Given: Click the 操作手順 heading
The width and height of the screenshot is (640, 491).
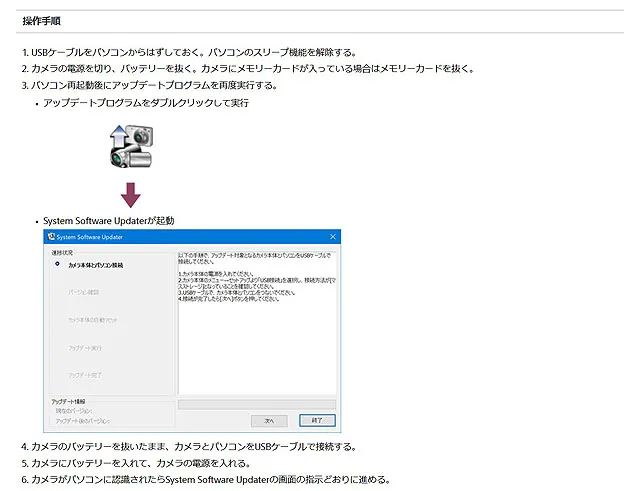Looking at the screenshot, I should [42, 21].
